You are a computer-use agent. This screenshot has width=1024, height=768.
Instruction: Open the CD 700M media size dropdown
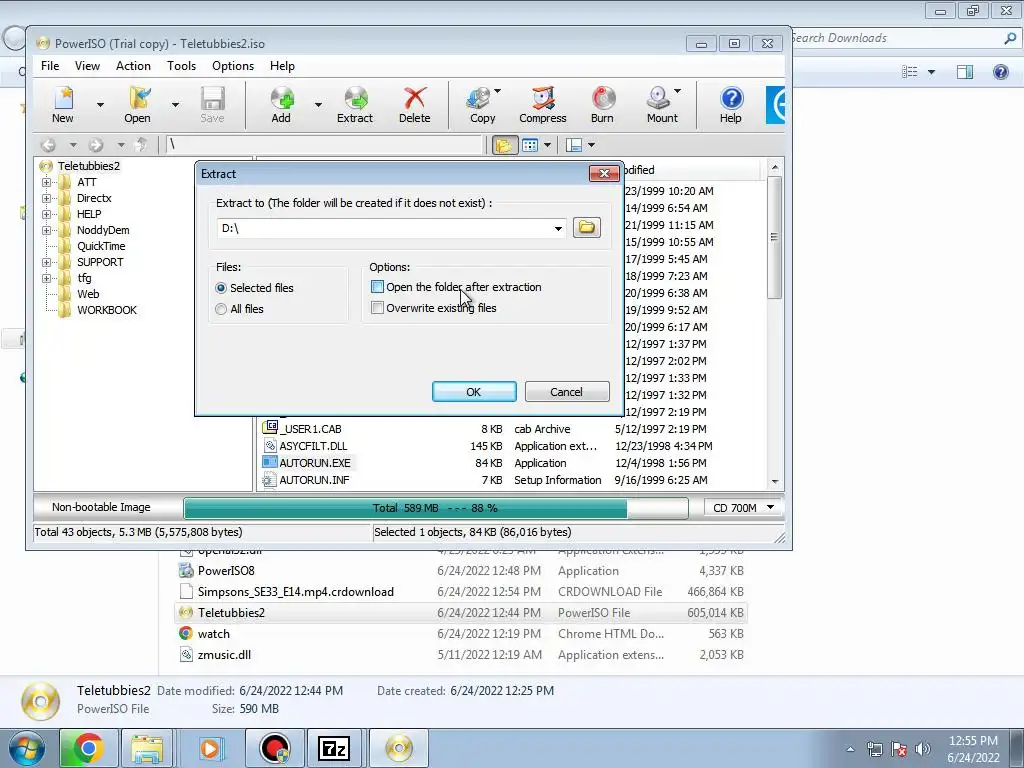771,507
